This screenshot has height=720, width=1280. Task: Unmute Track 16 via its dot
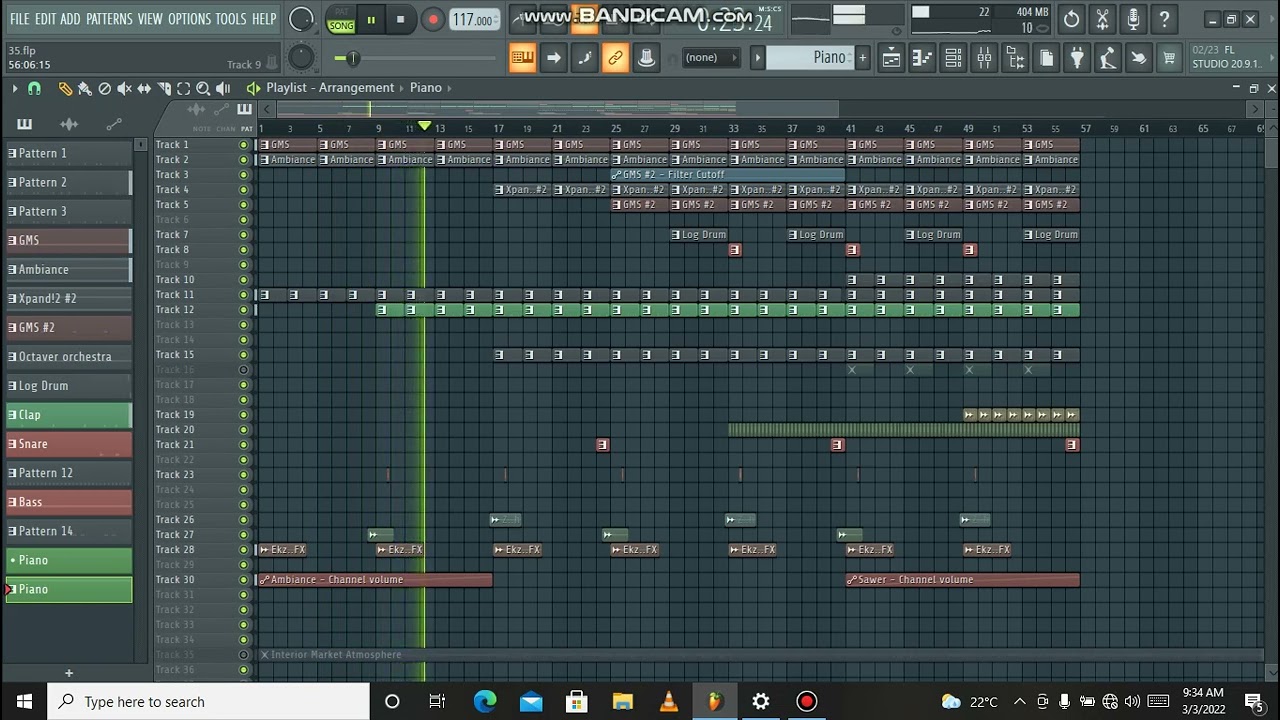[x=243, y=370]
